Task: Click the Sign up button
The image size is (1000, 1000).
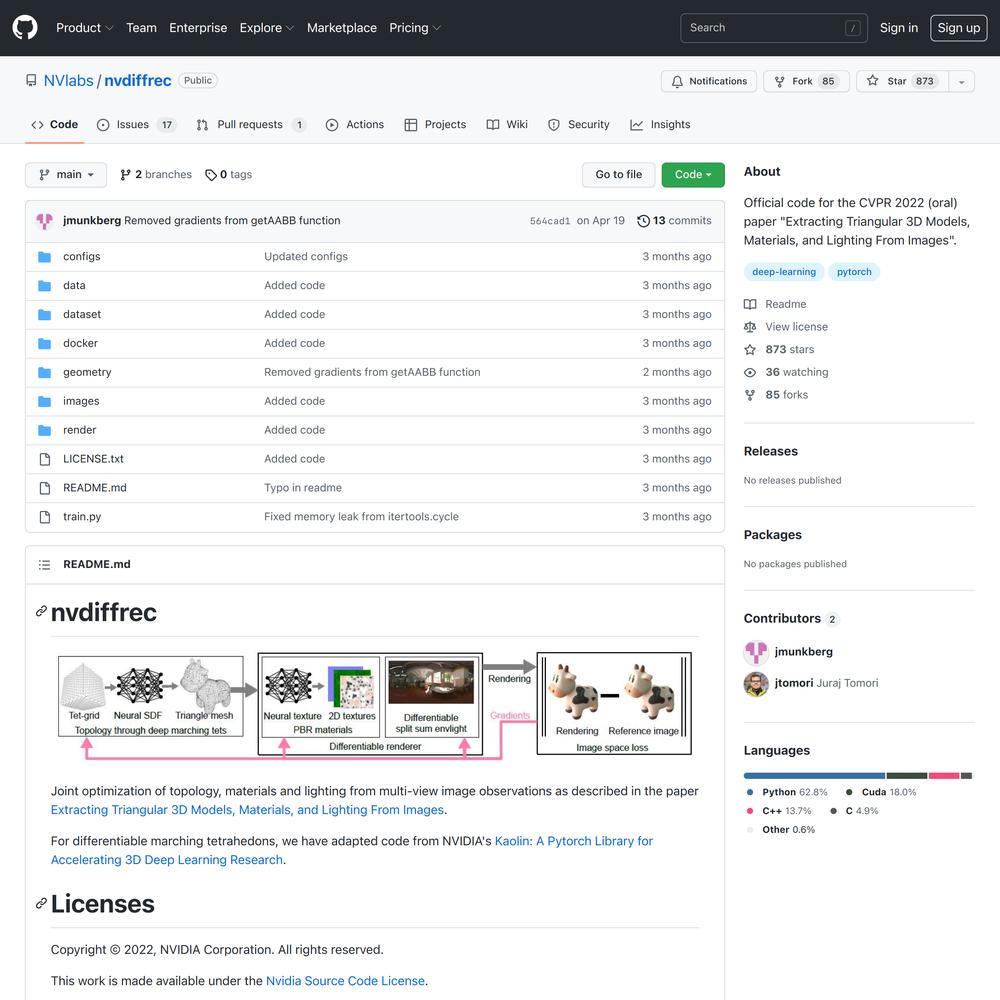Action: point(959,27)
